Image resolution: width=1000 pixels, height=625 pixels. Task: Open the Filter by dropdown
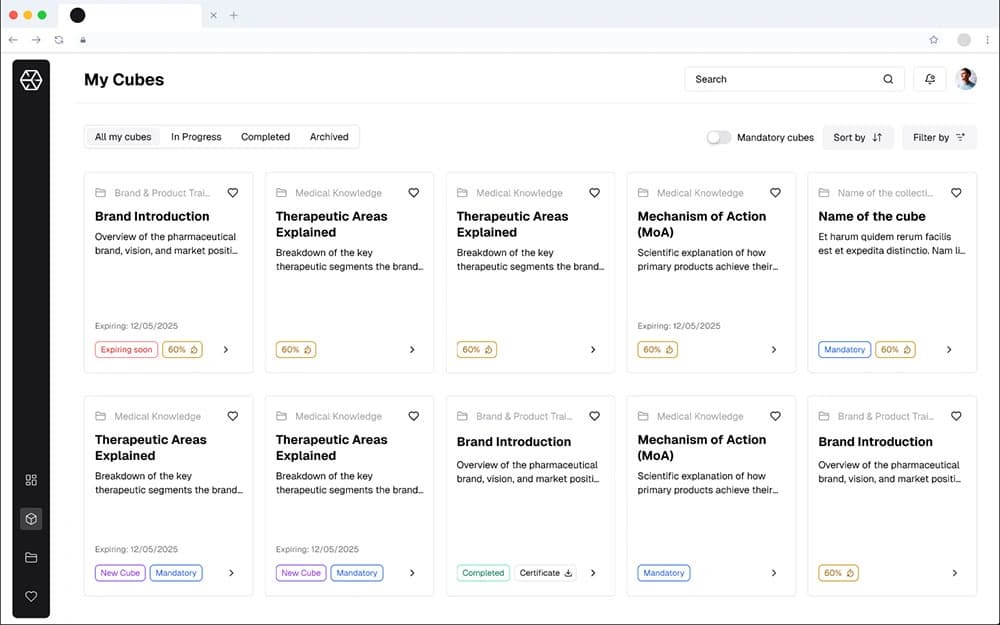coord(938,137)
